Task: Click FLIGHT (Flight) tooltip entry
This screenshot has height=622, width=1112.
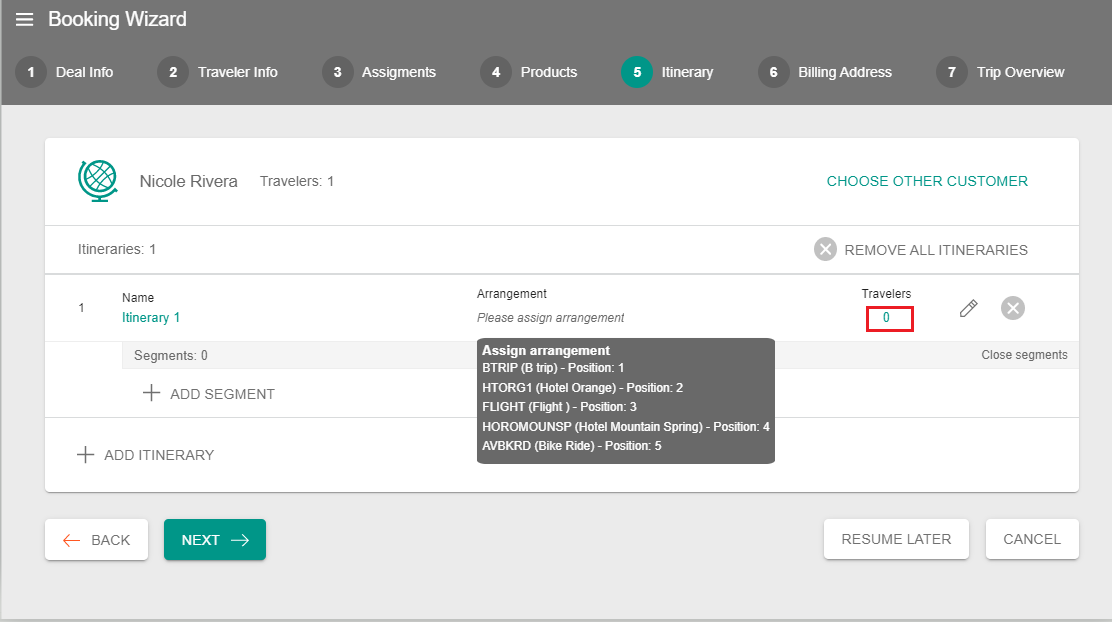Action: (559, 406)
